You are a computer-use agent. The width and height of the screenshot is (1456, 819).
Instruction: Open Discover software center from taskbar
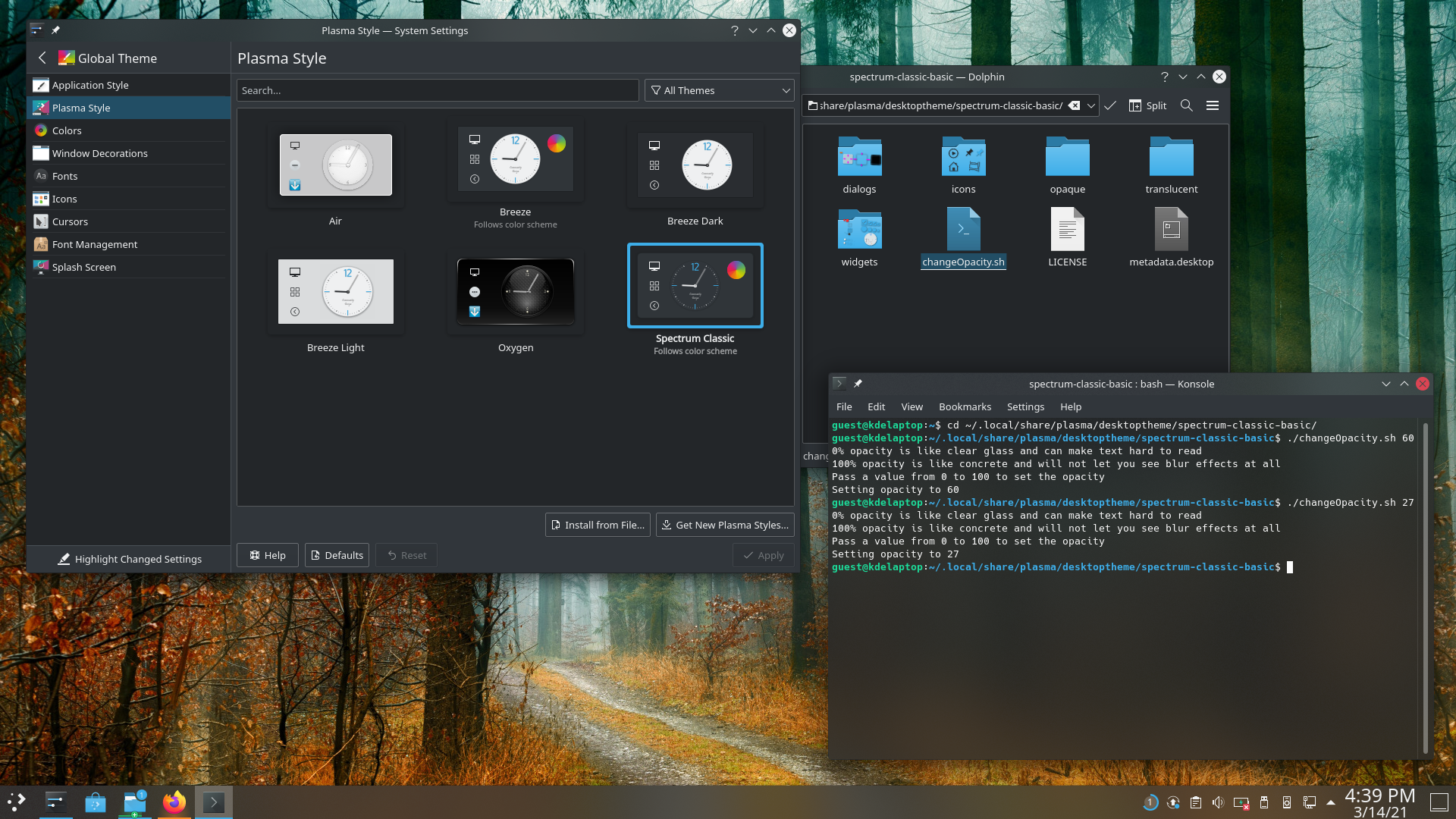point(95,802)
